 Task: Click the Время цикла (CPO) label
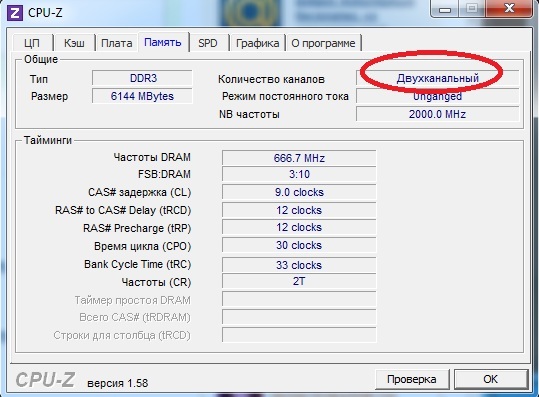[x=142, y=246]
